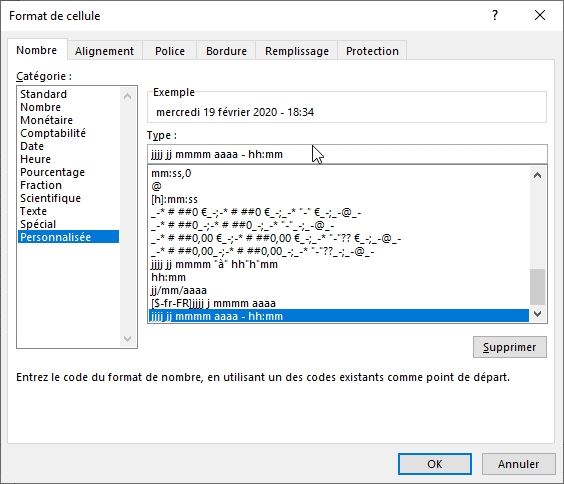Switch to the Alignement tab

(x=104, y=51)
